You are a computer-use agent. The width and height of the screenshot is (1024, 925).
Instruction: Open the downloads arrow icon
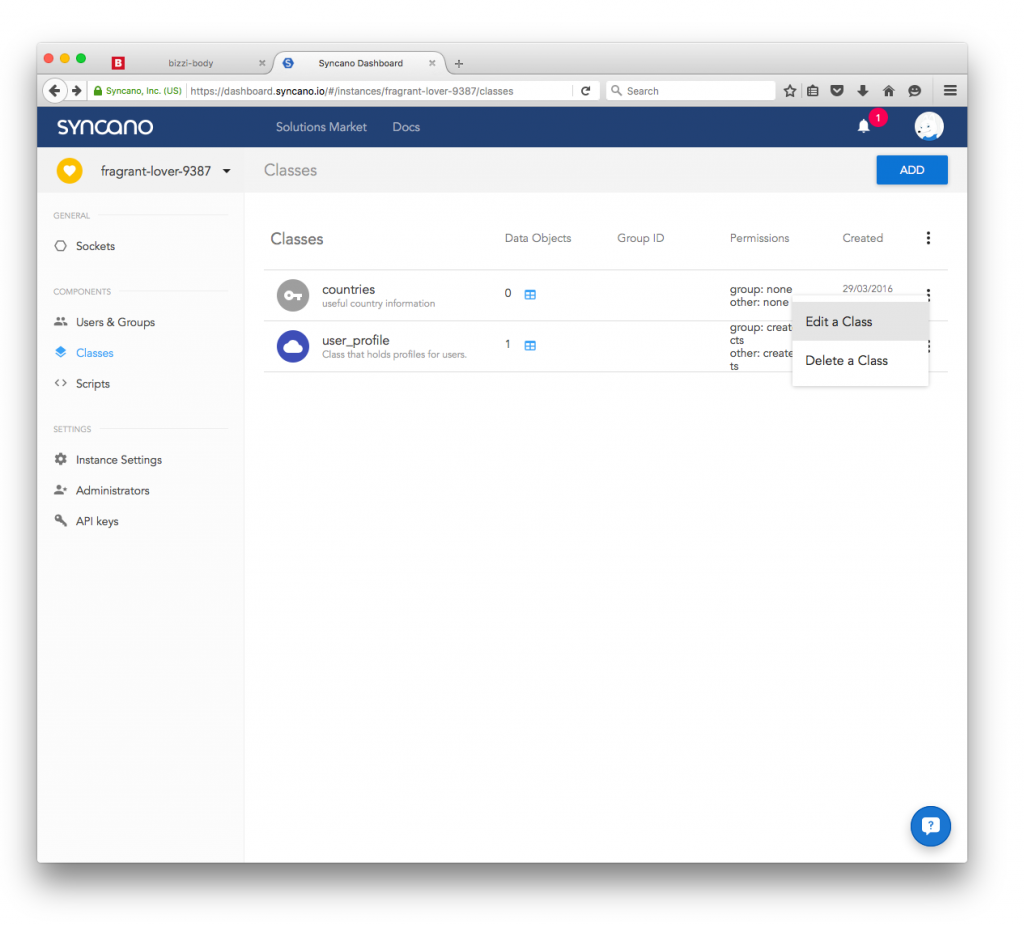pyautogui.click(x=863, y=91)
